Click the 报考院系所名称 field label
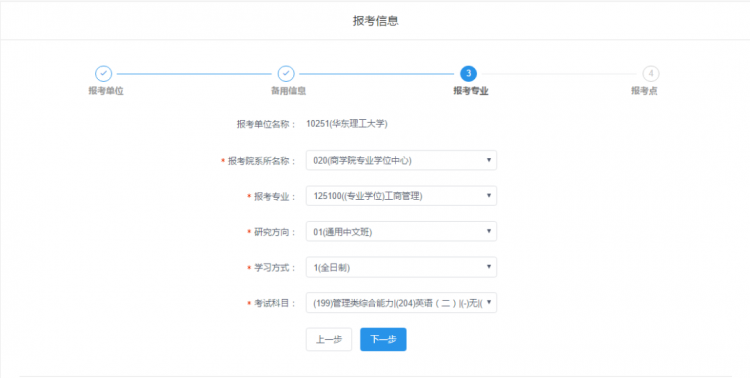The height and width of the screenshot is (378, 750). tap(262, 161)
